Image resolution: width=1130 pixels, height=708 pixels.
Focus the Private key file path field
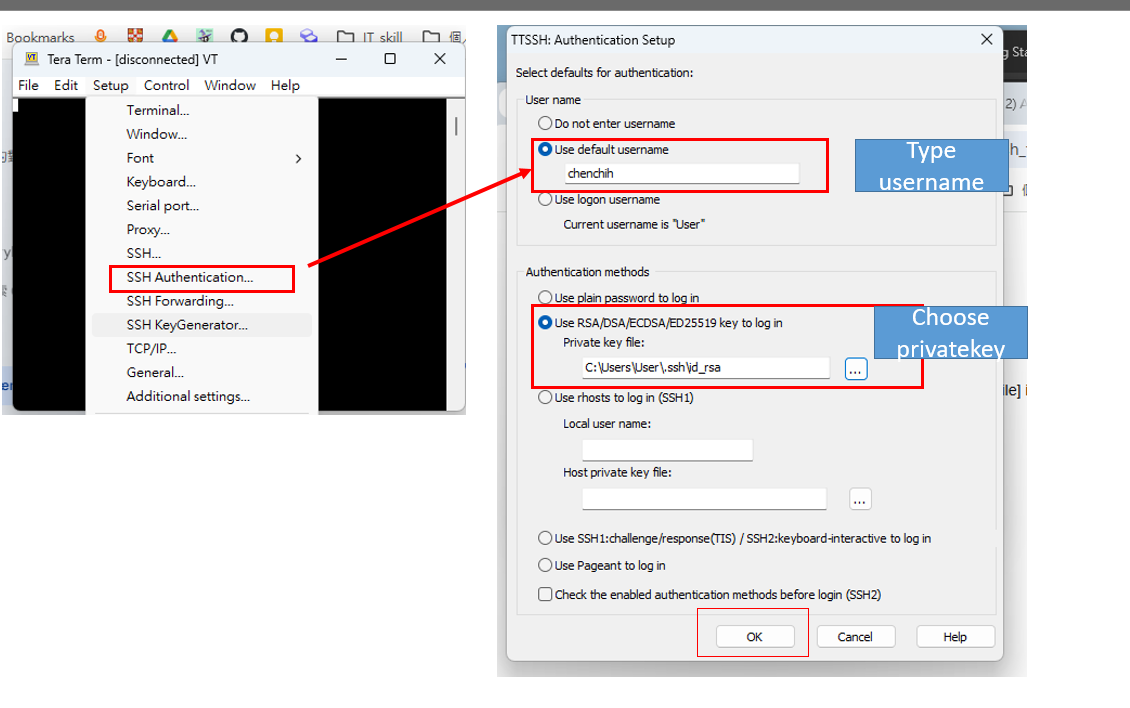pyautogui.click(x=706, y=368)
